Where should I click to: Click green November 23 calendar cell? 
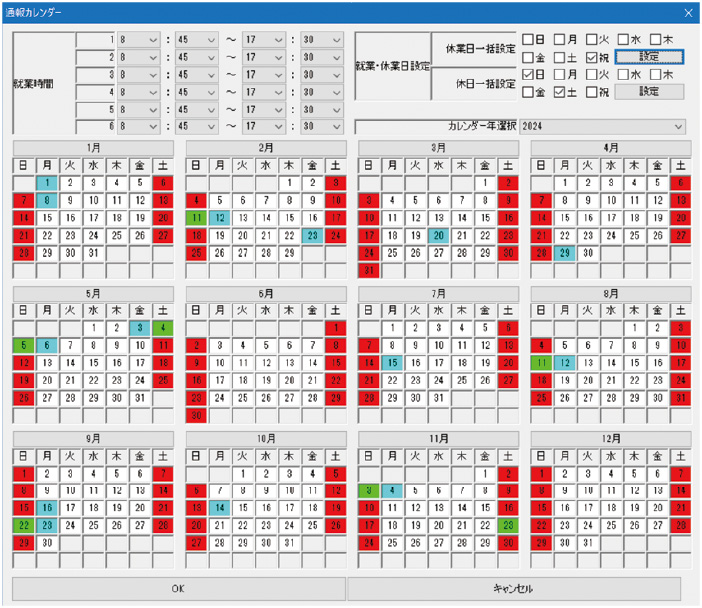click(x=507, y=523)
